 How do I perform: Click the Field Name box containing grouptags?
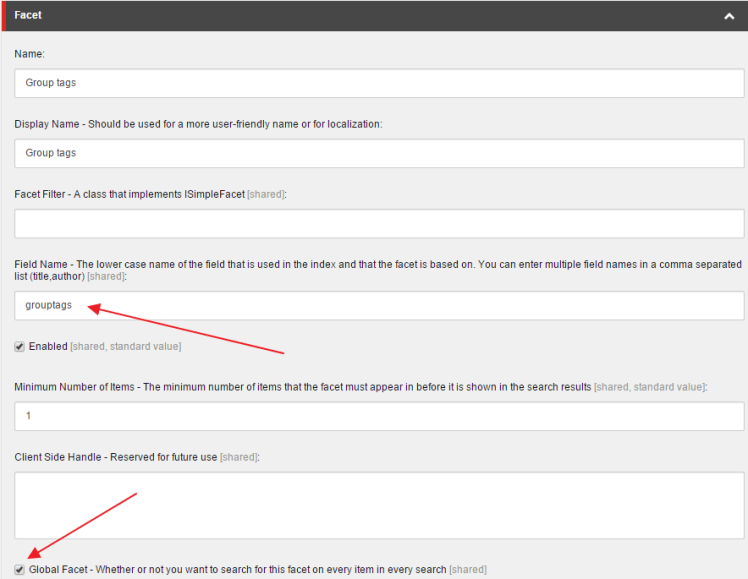pos(379,305)
